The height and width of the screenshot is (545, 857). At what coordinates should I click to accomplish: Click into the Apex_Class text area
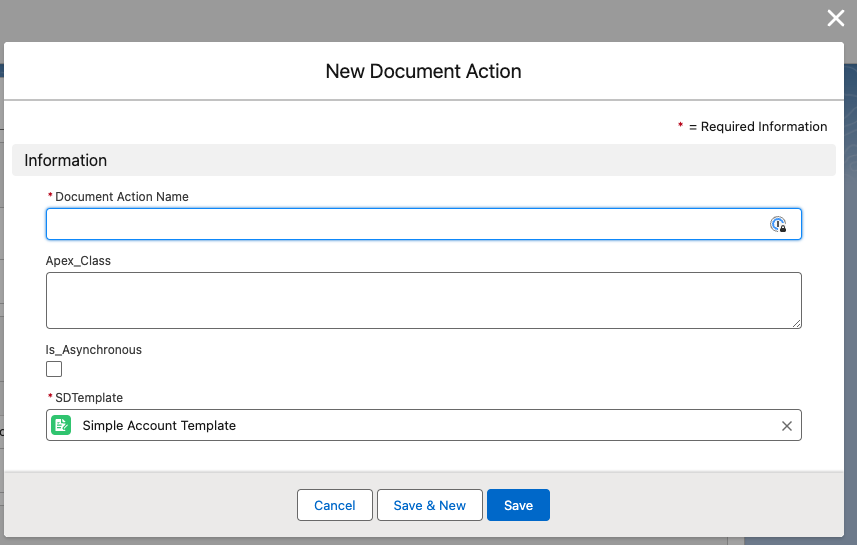coord(424,301)
